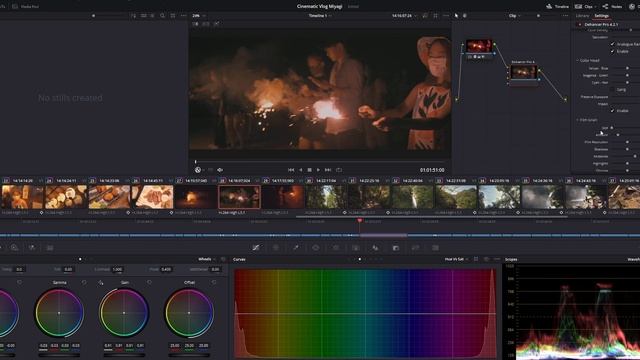
Task: Adjust the Yellow - Blue slider
Action: tap(627, 68)
